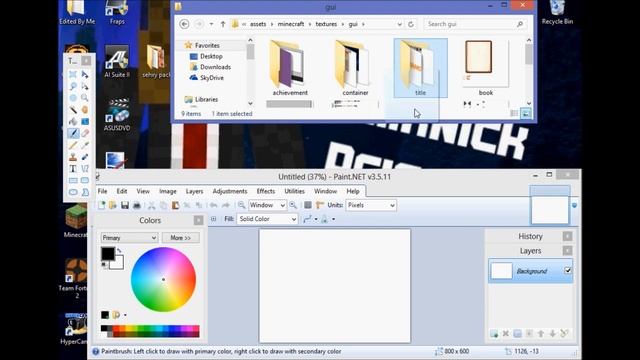Click Explorer Back navigation button
The image size is (640, 360).
(x=184, y=24)
